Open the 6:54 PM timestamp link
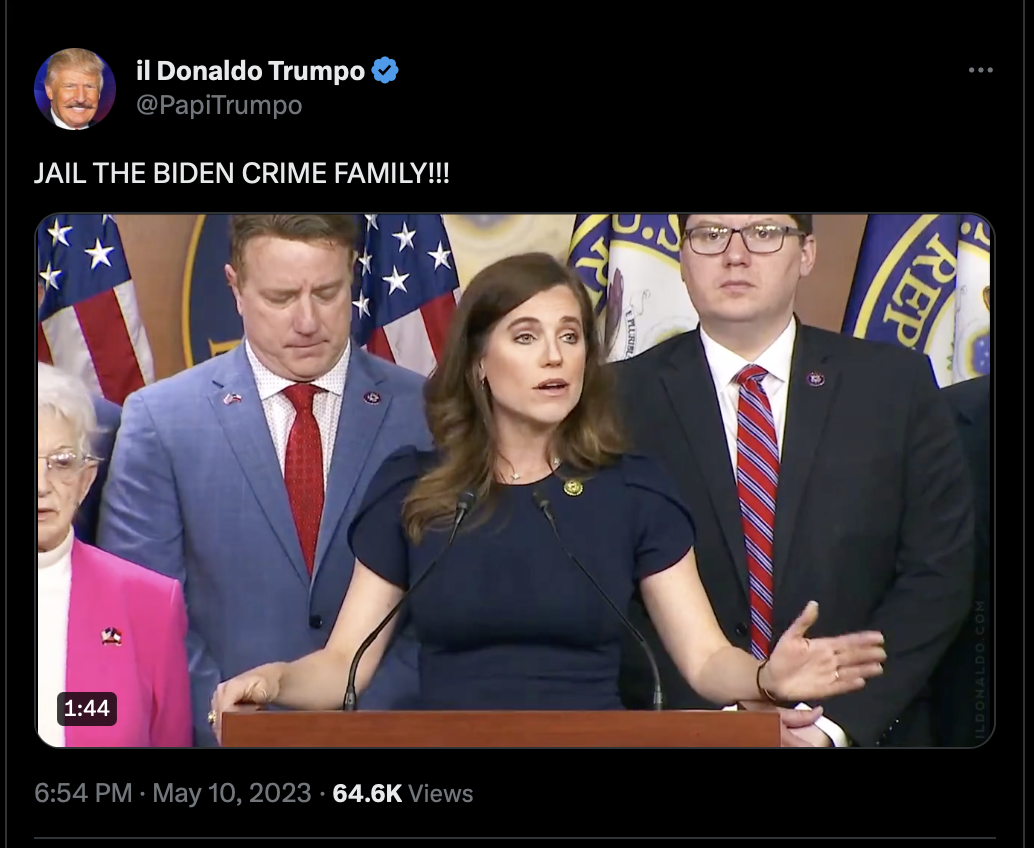Image resolution: width=1034 pixels, height=848 pixels. [83, 793]
